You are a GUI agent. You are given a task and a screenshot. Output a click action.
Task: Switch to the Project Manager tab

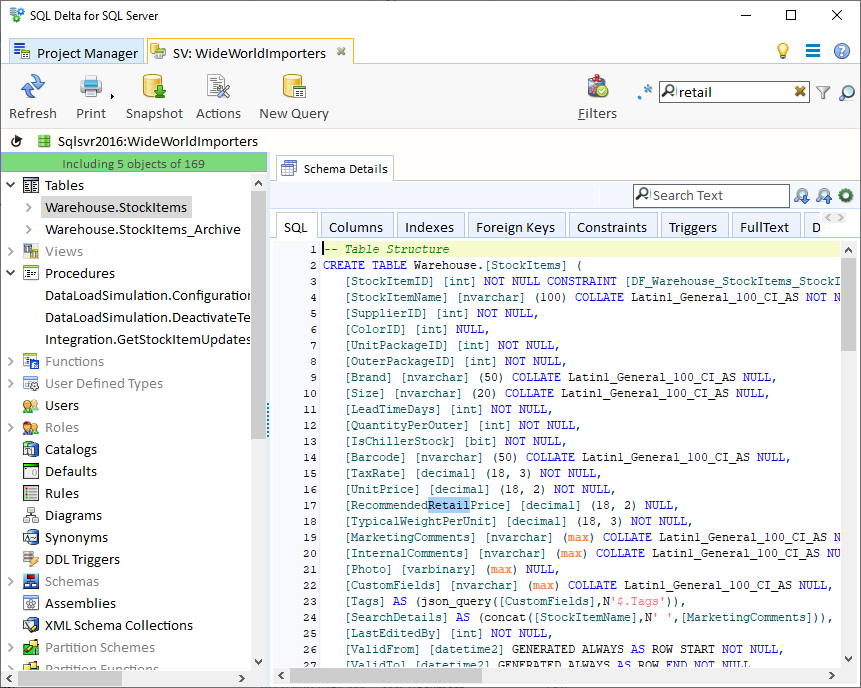click(76, 52)
